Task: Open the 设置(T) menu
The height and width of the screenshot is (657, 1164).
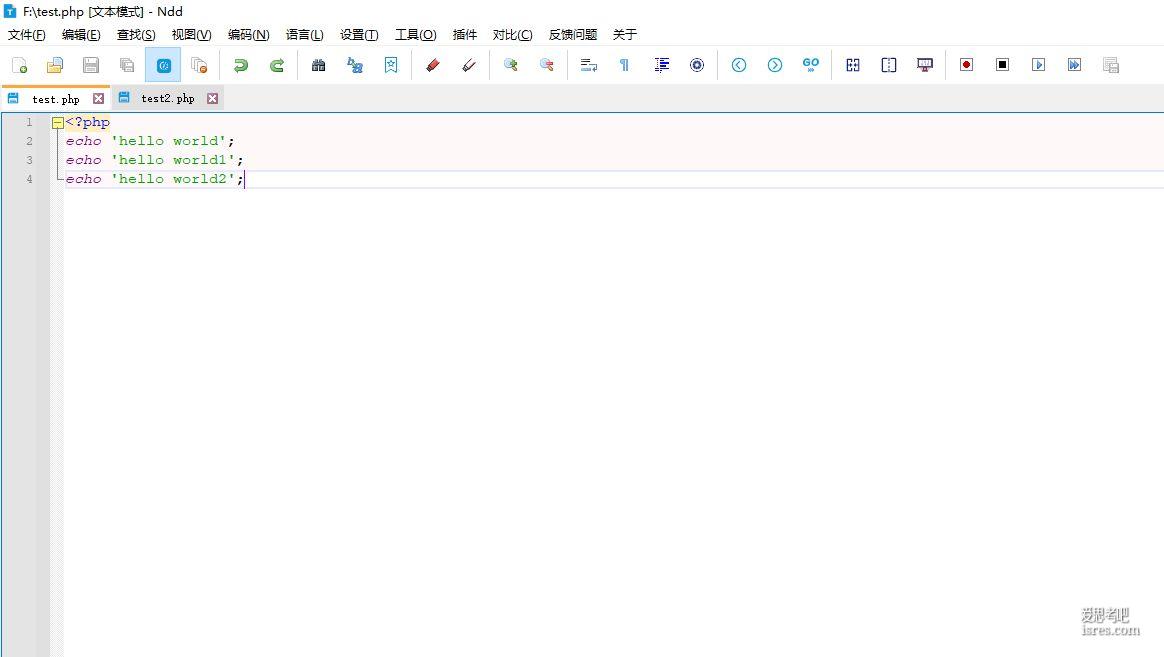Action: [x=359, y=35]
